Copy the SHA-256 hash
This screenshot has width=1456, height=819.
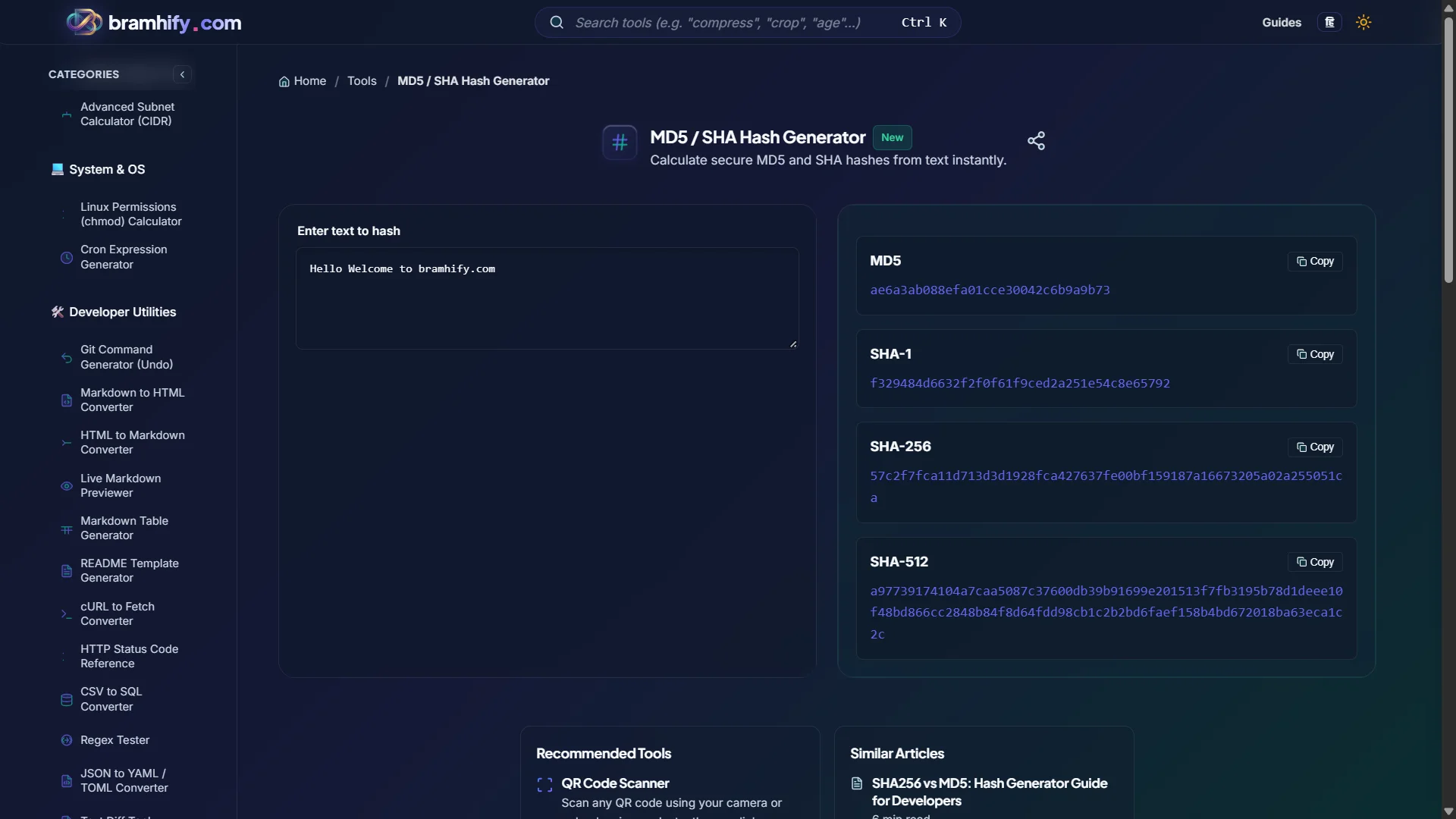[1315, 447]
